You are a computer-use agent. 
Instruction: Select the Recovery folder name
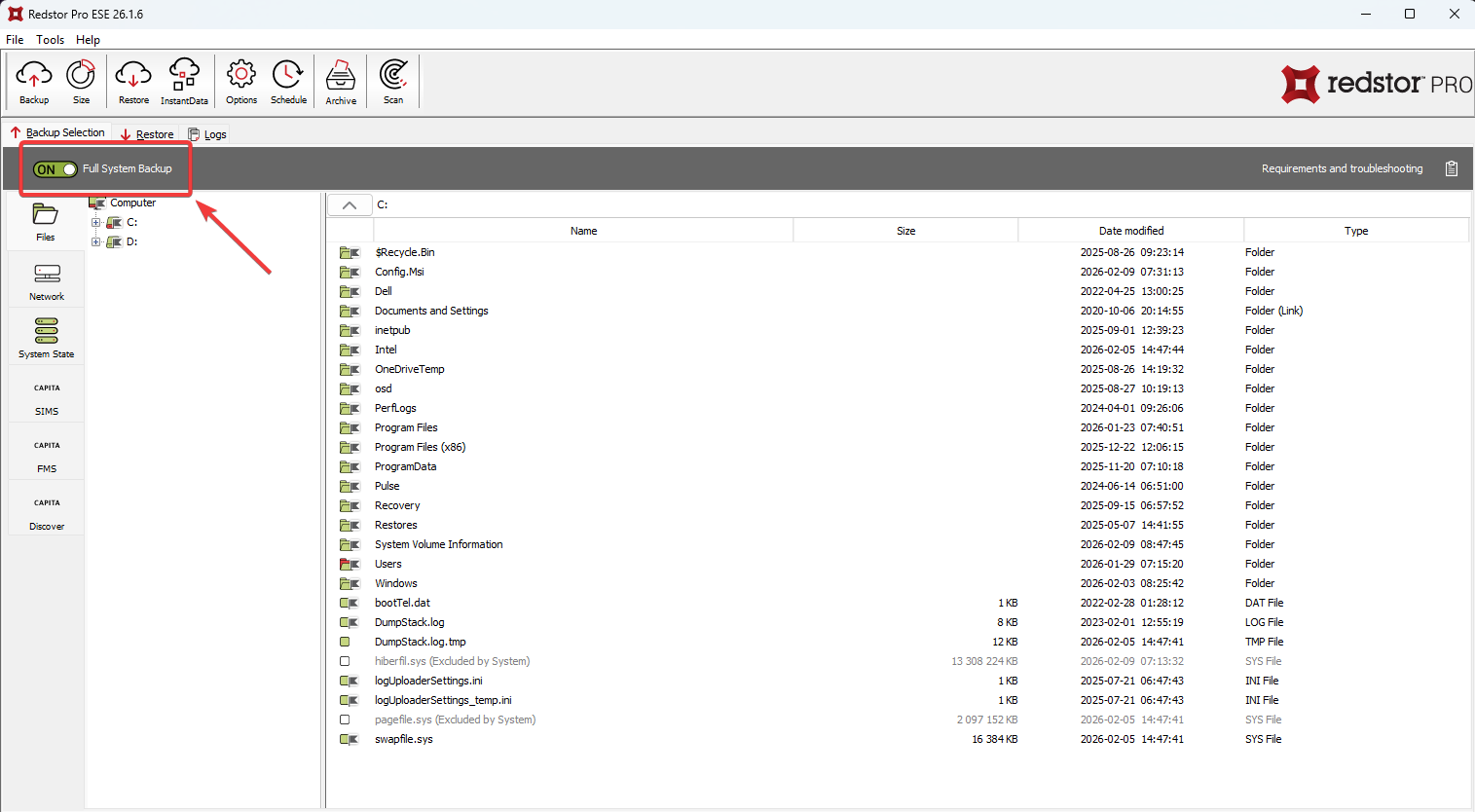coord(397,505)
